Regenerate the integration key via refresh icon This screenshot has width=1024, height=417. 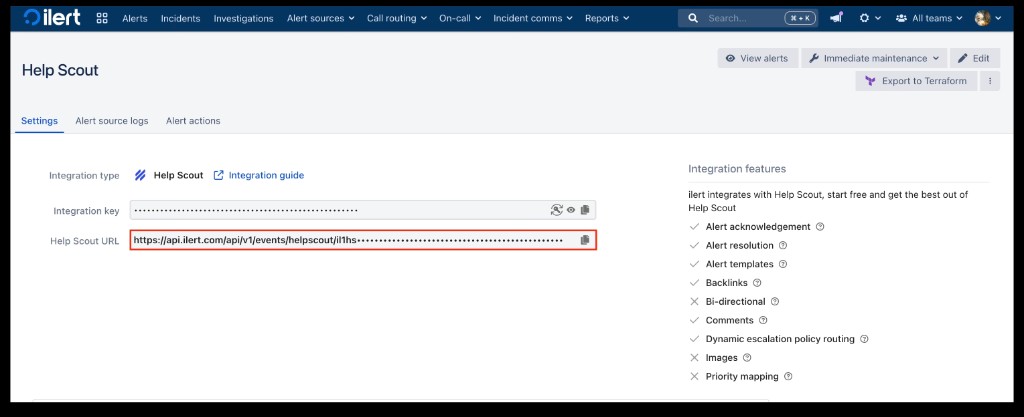pyautogui.click(x=556, y=210)
